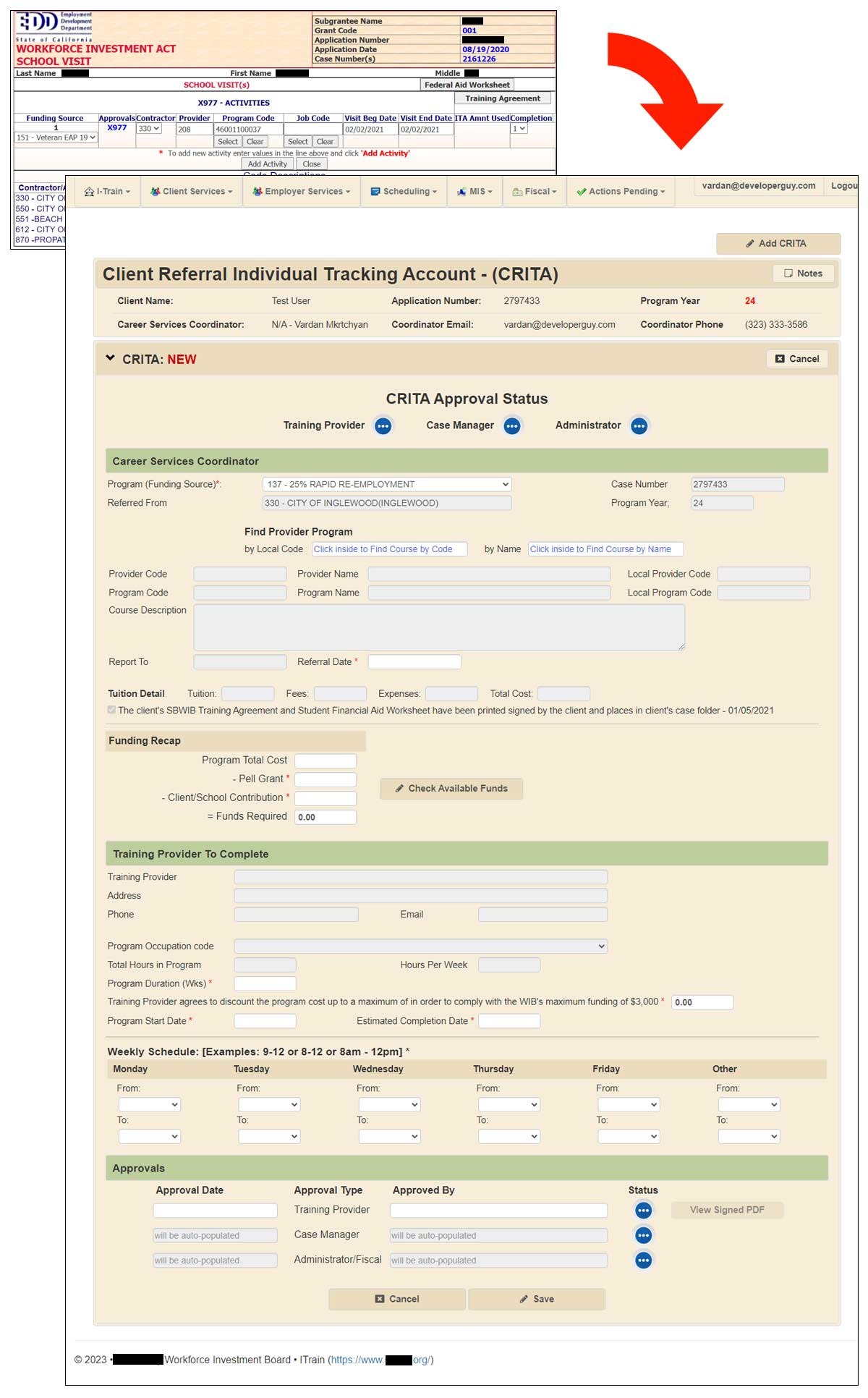Click the Program Total Cost field
This screenshot has width=868, height=1398.
tap(325, 761)
